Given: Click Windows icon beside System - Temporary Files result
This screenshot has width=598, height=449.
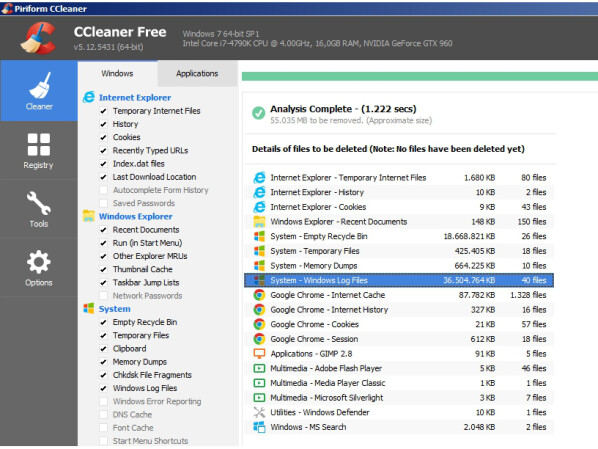Looking at the screenshot, I should tap(259, 251).
